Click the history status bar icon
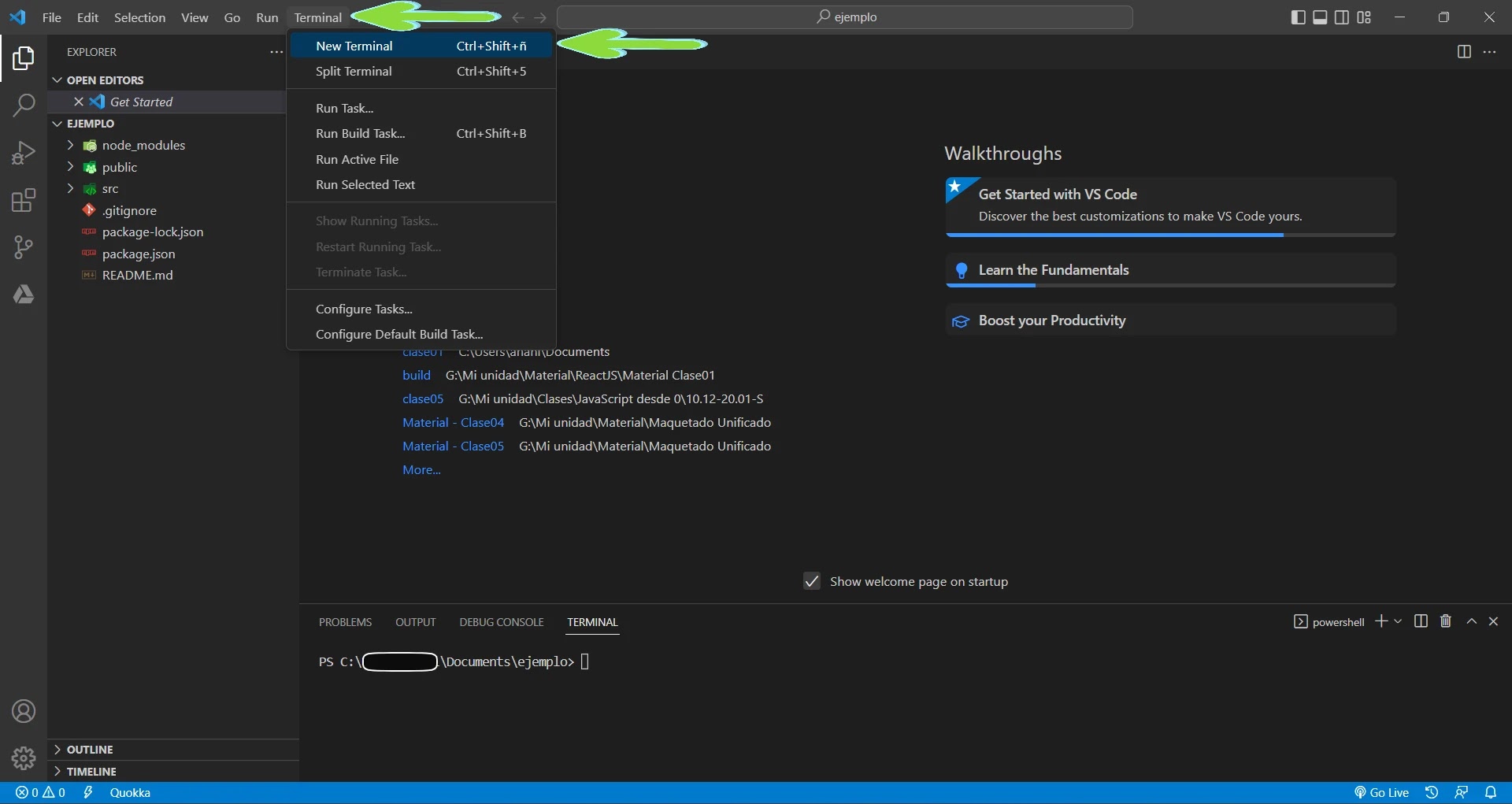1512x804 pixels. (x=1432, y=793)
